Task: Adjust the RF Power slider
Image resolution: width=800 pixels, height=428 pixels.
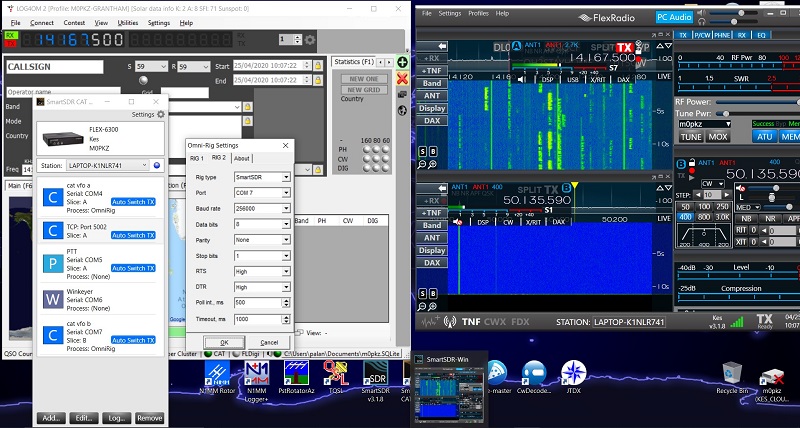Action: (756, 102)
